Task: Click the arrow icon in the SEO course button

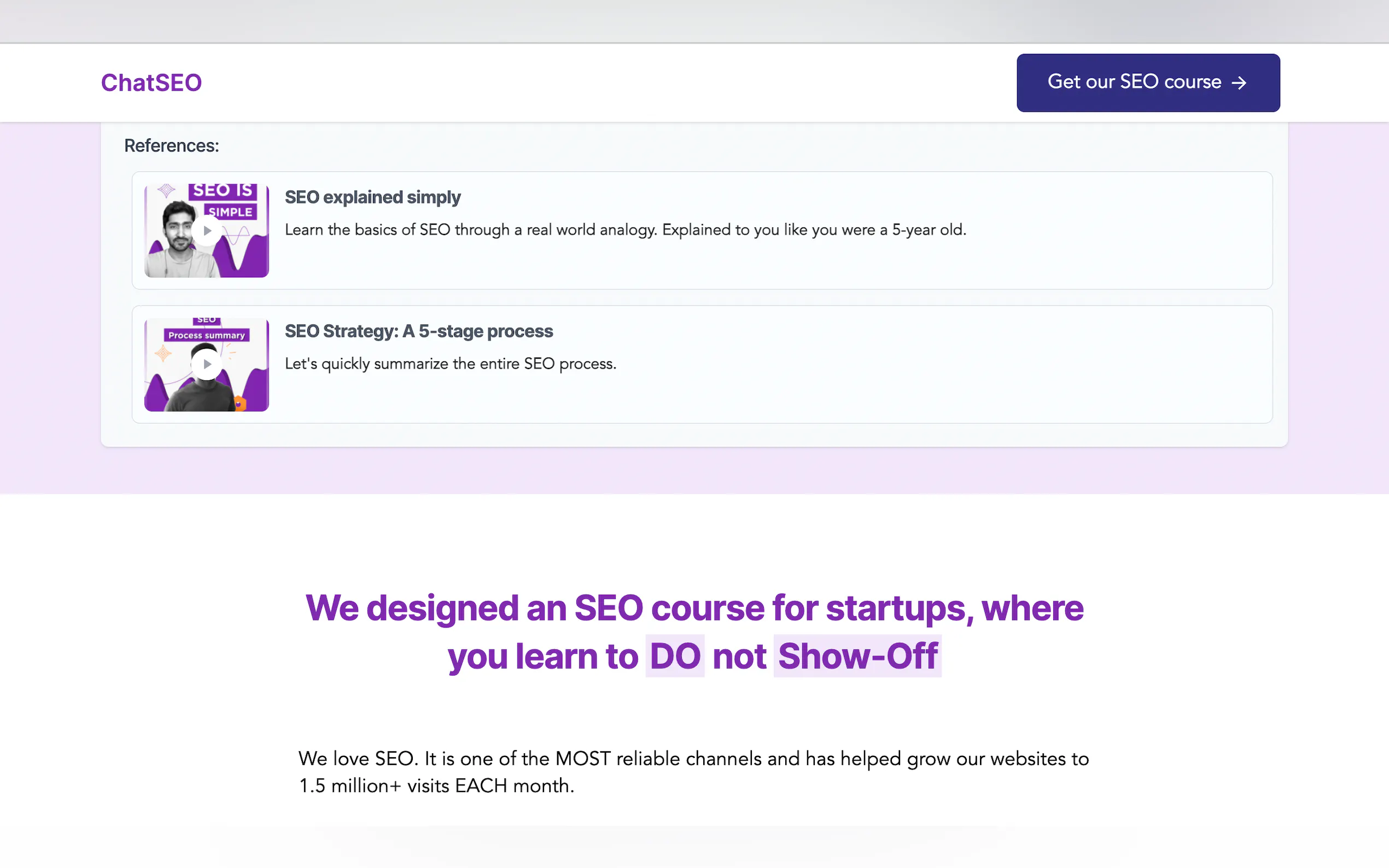Action: [x=1239, y=83]
